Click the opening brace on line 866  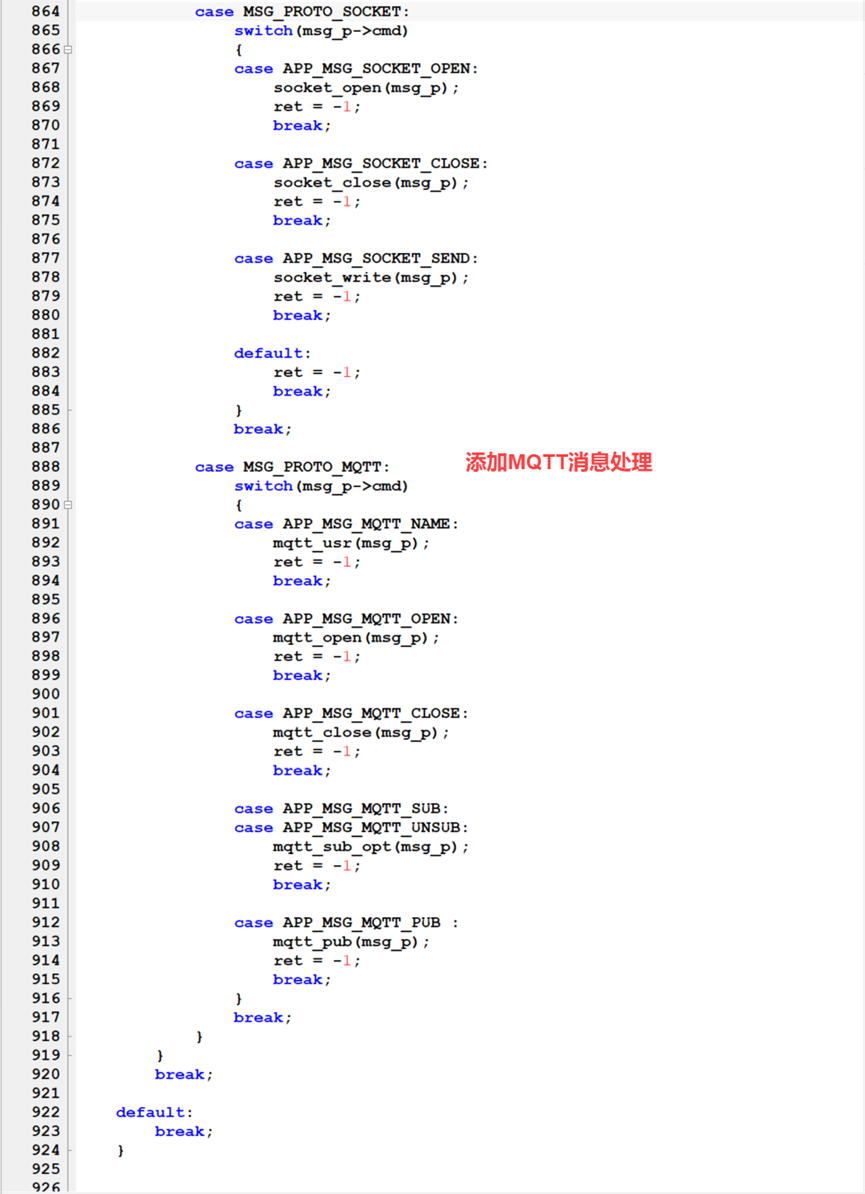[x=238, y=50]
